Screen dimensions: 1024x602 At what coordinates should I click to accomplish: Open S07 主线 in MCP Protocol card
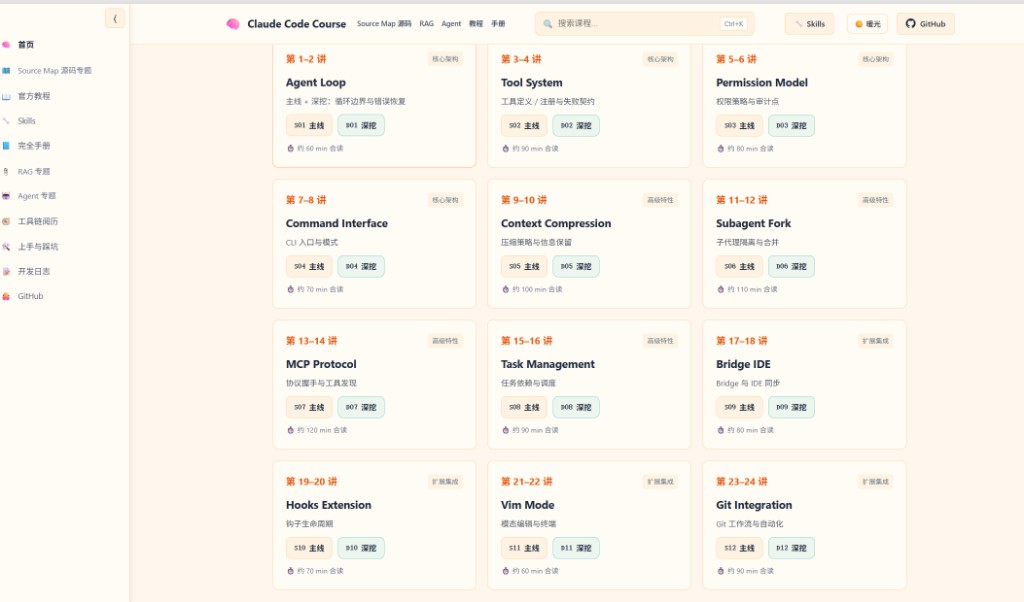click(x=309, y=407)
